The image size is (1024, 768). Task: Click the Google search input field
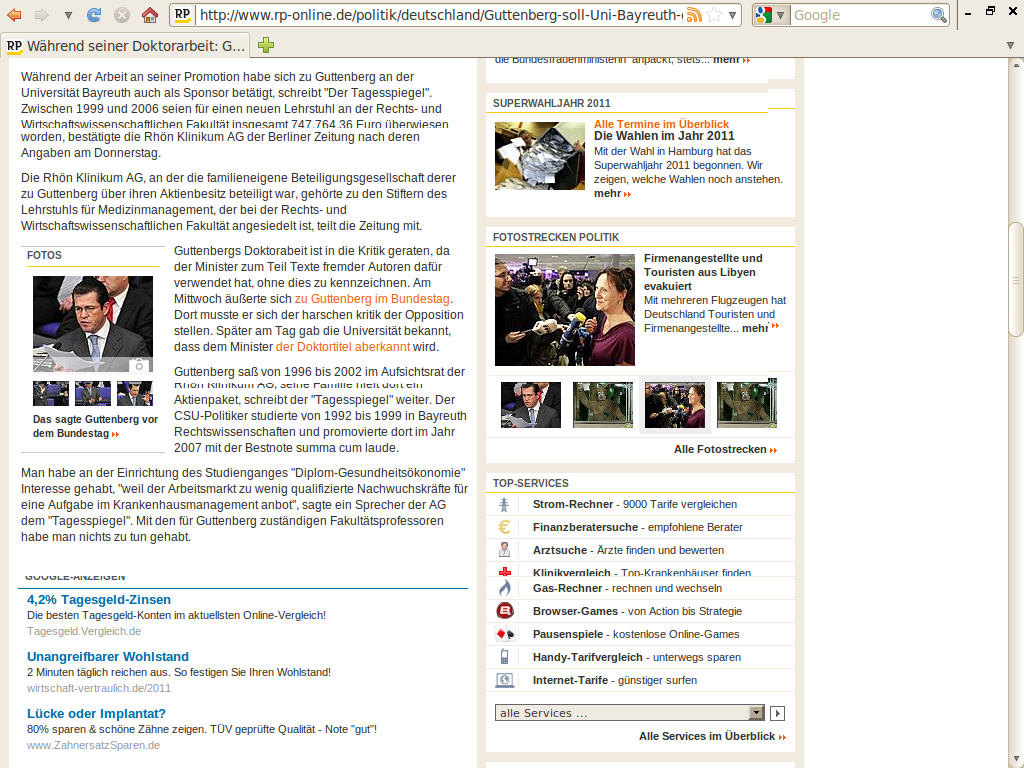point(860,14)
